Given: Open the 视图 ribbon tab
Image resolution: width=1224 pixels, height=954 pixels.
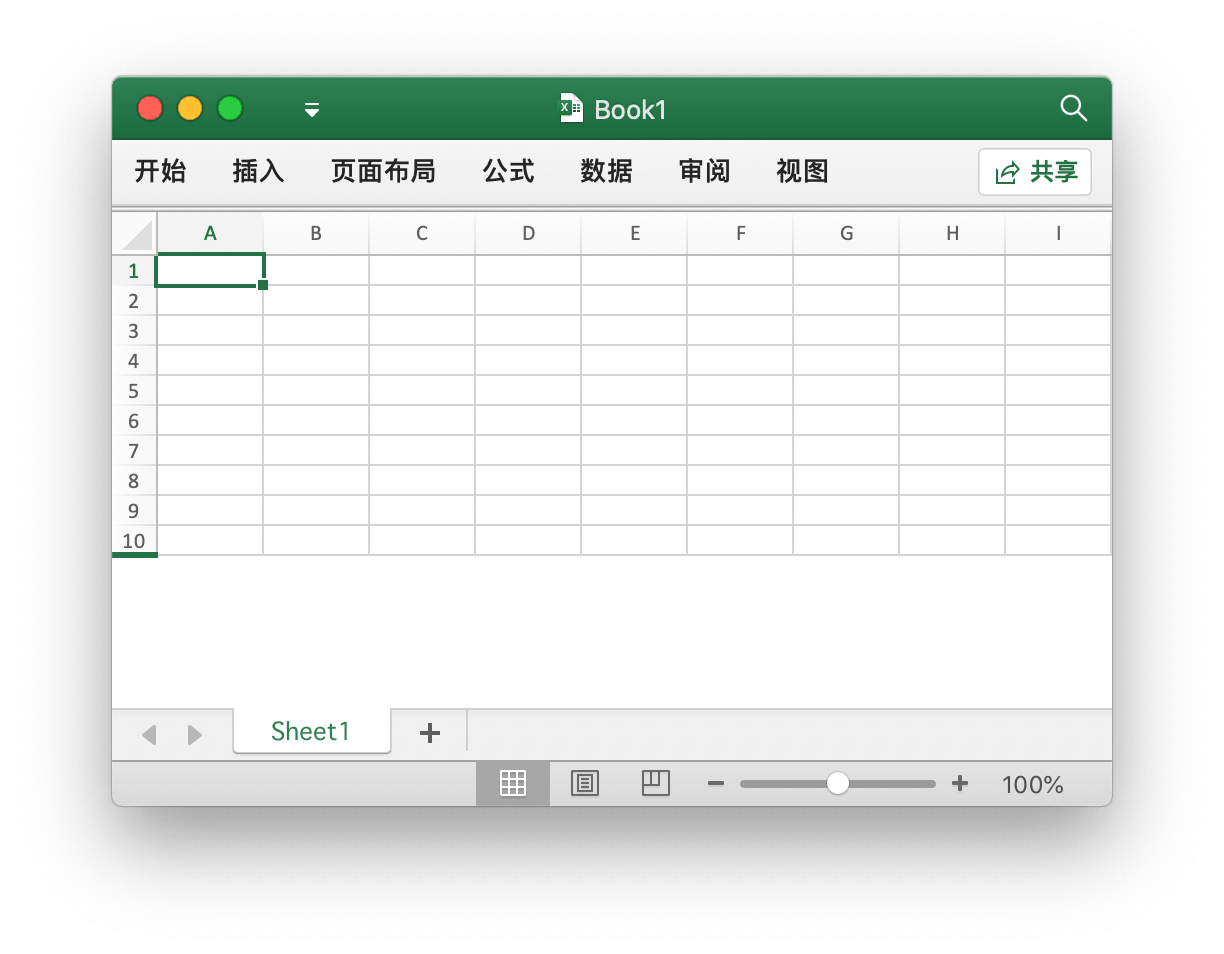Looking at the screenshot, I should point(802,171).
